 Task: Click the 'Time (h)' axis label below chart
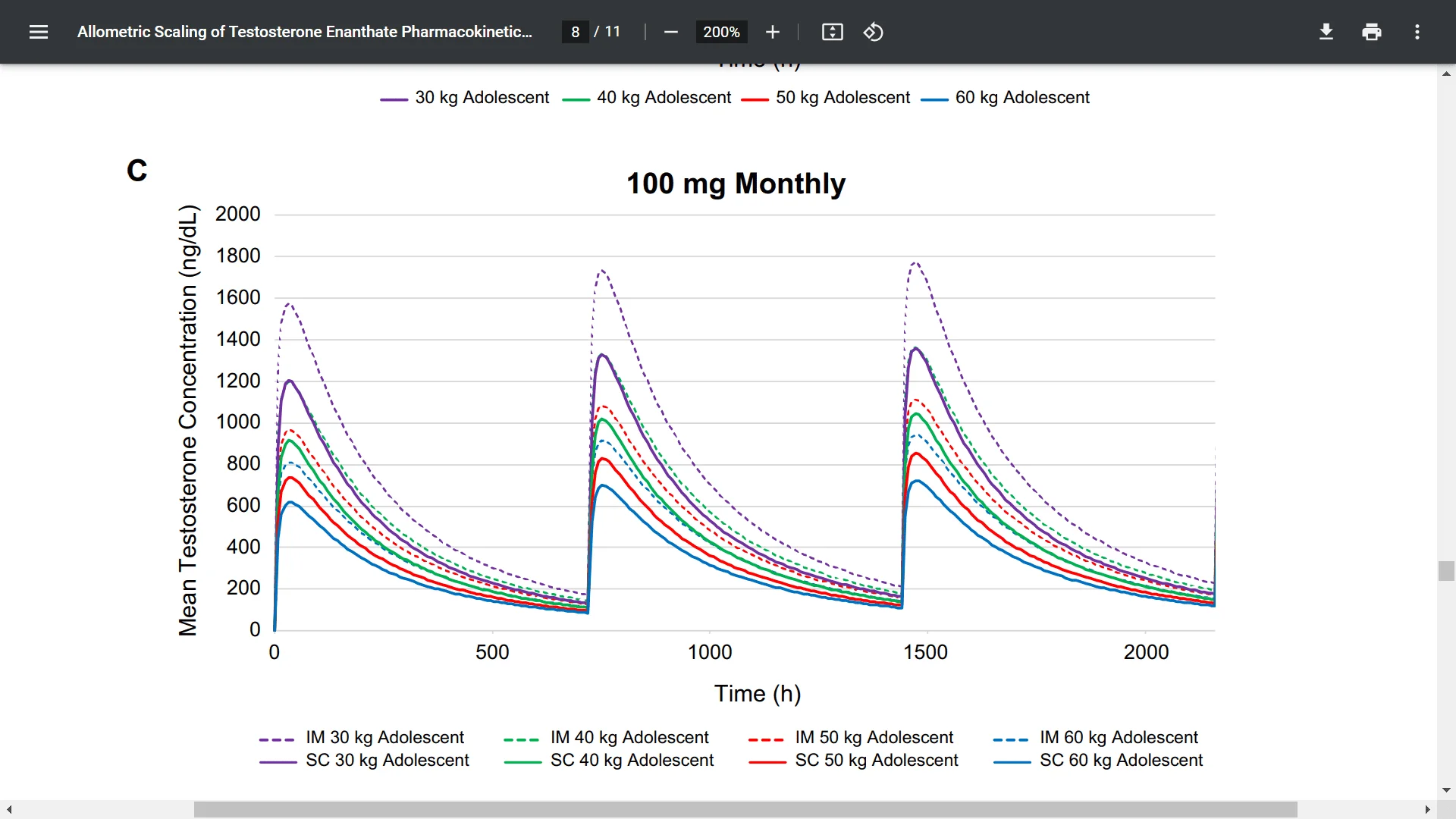coord(758,694)
